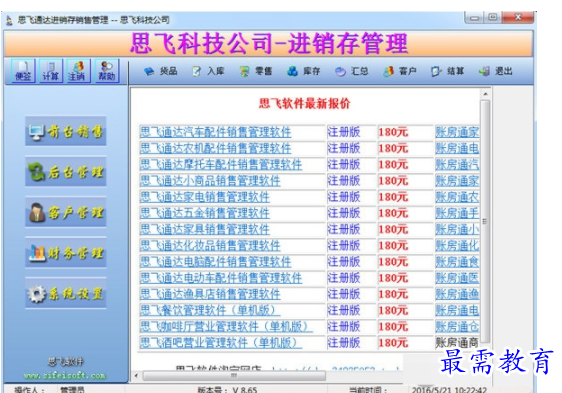562x393 pixels.
Task: Click the horizontal scrollbar left arrow
Action: pos(137,375)
